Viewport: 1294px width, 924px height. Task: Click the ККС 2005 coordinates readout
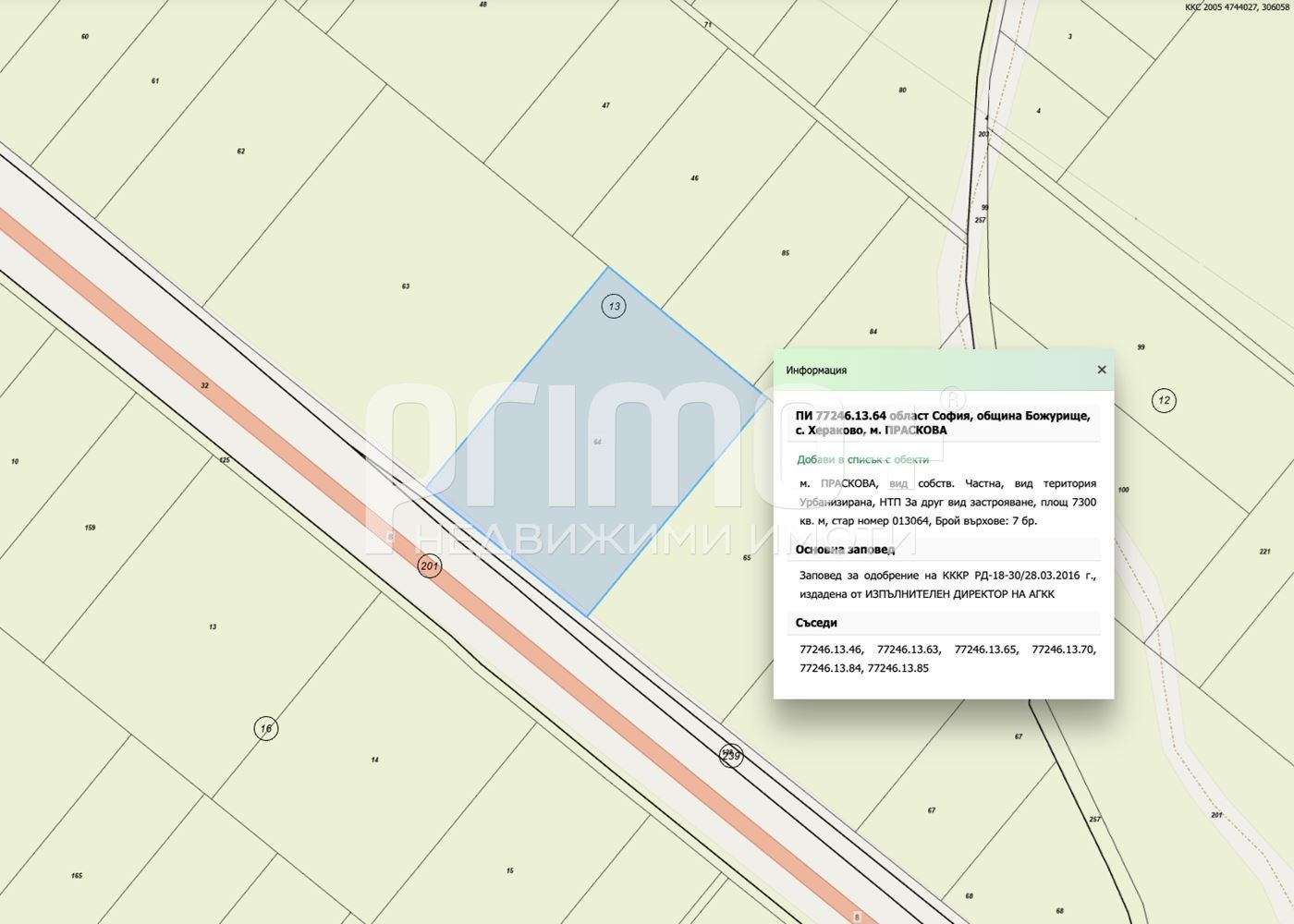click(x=1238, y=6)
